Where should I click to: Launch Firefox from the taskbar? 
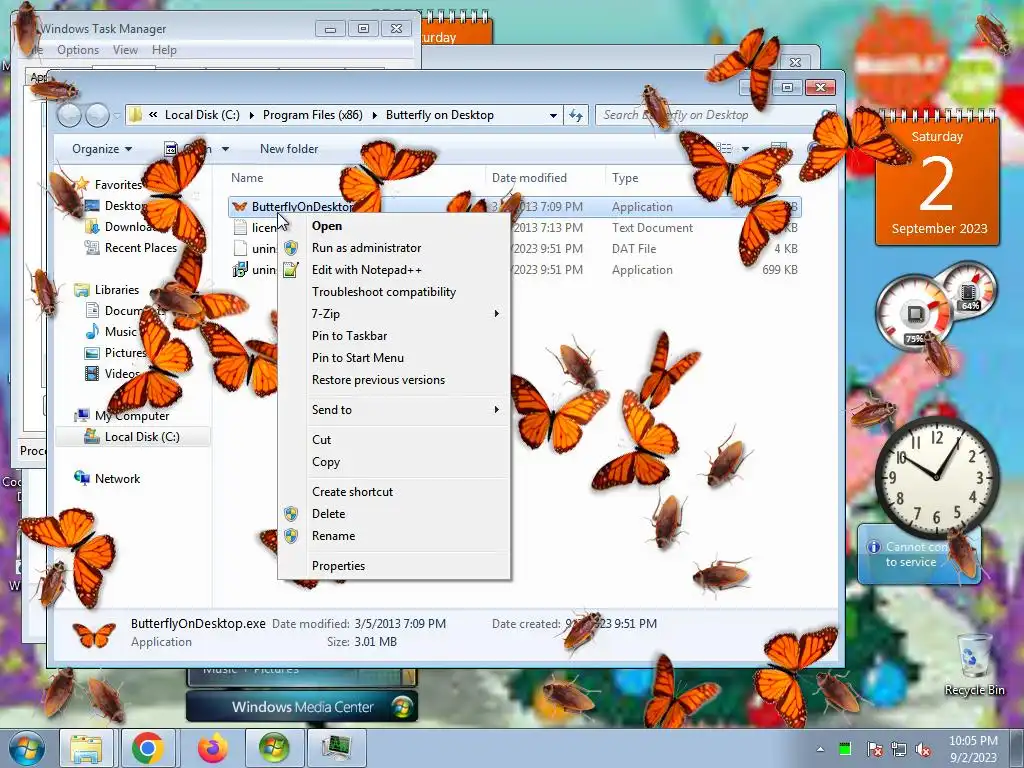click(212, 748)
